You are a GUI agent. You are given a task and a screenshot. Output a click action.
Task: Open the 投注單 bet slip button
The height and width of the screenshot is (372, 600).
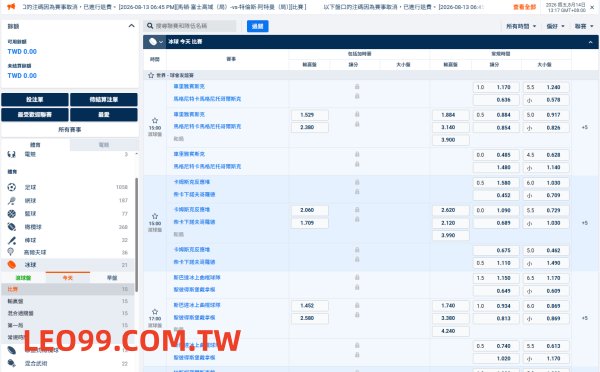[35, 100]
